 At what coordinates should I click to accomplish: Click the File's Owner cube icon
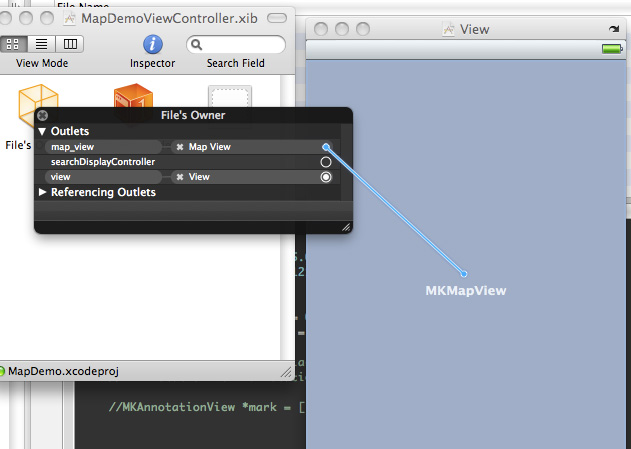click(35, 98)
